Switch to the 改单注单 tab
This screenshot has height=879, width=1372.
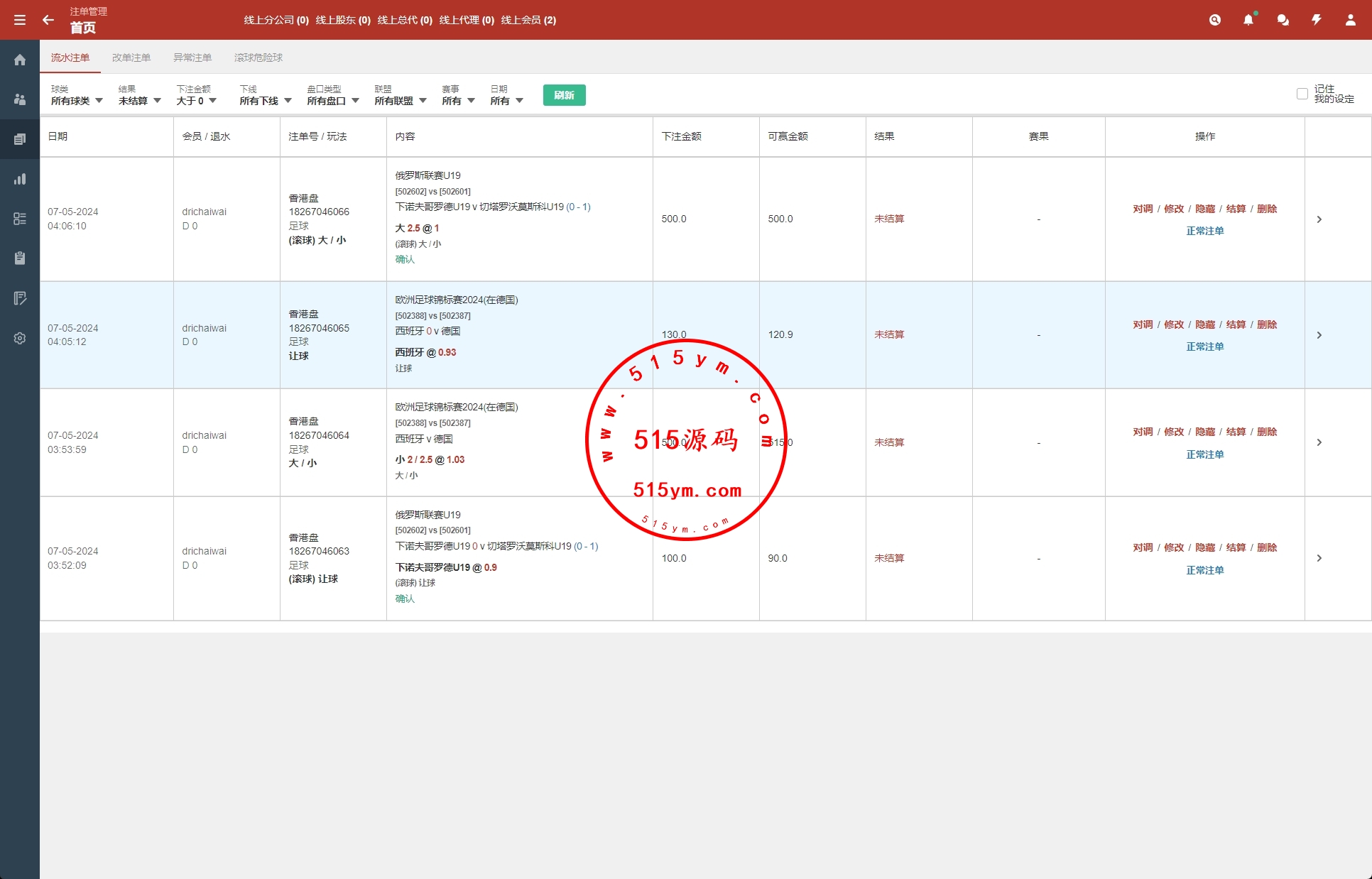(131, 58)
